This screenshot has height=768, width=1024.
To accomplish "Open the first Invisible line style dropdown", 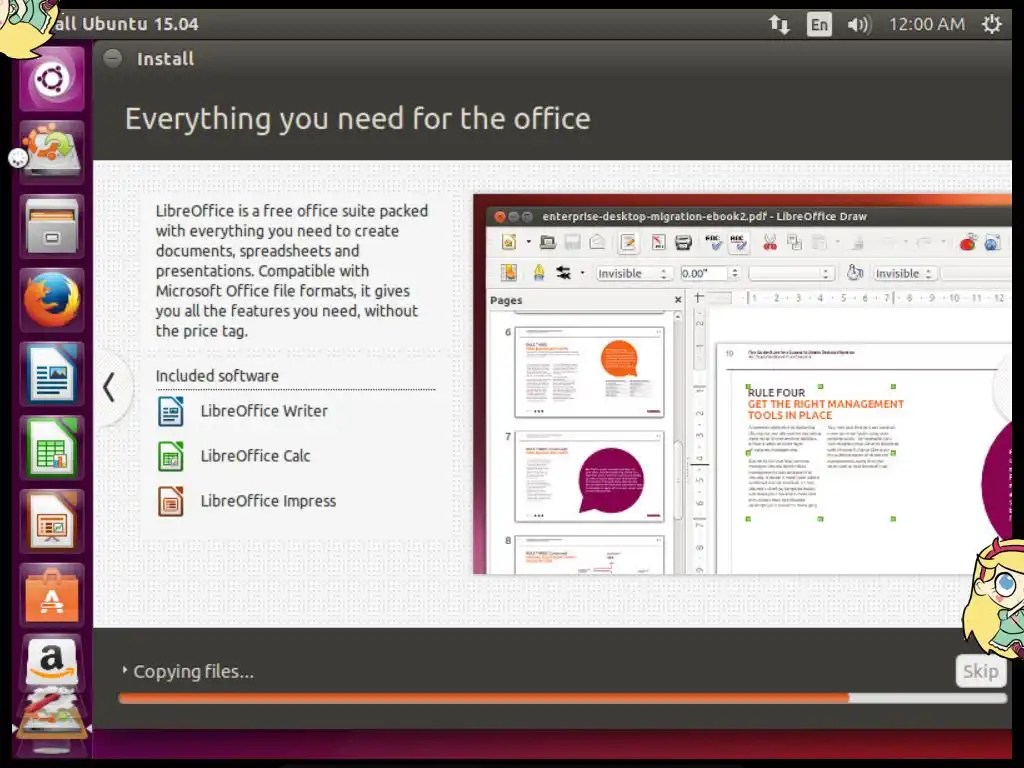I will click(x=633, y=273).
